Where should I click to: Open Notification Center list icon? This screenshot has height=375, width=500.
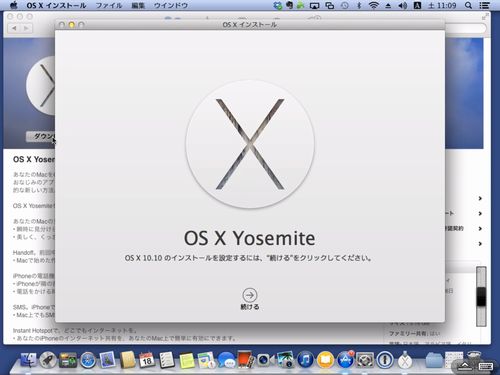(x=484, y=5)
